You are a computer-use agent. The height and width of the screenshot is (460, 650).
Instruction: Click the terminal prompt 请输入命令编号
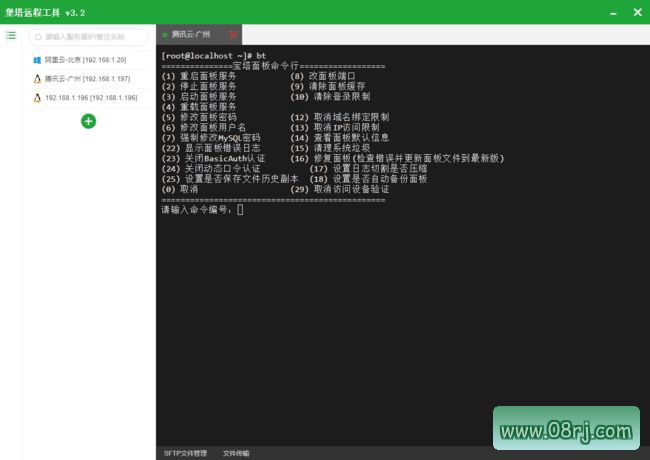pyautogui.click(x=196, y=210)
